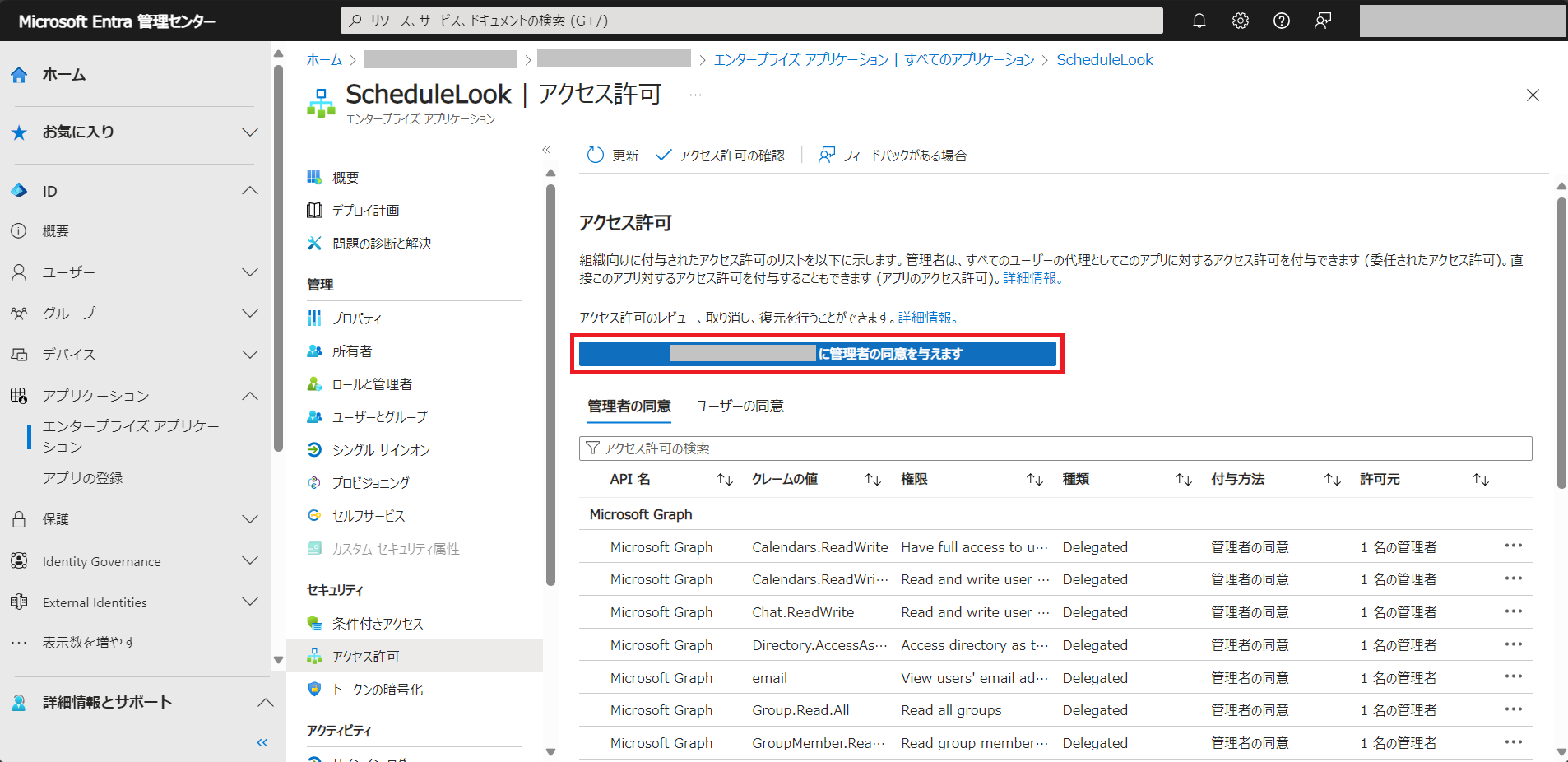
Task: Open more options for email row
Action: [x=1514, y=676]
